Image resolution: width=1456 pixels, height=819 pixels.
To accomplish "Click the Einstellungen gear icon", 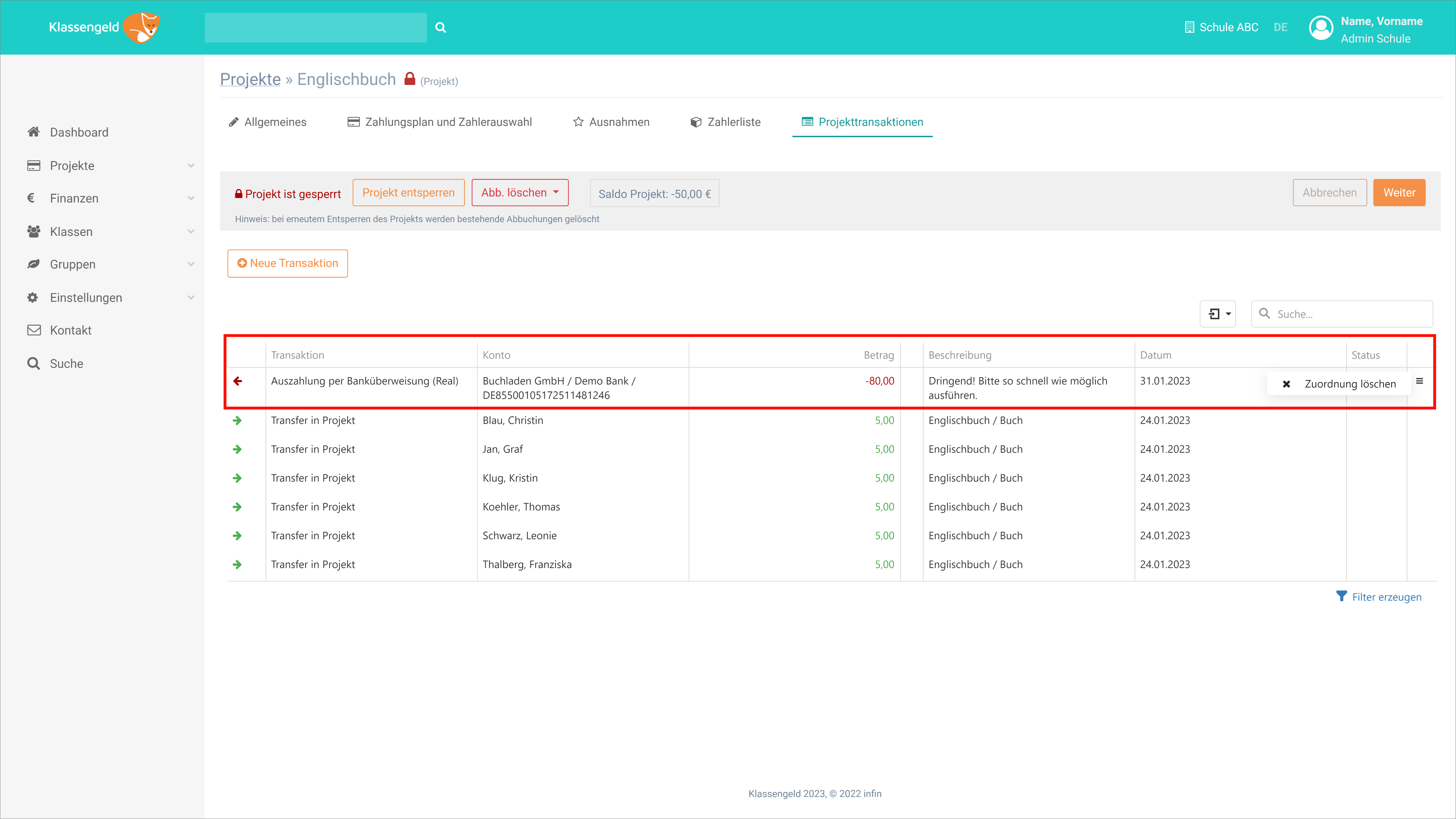I will click(33, 297).
